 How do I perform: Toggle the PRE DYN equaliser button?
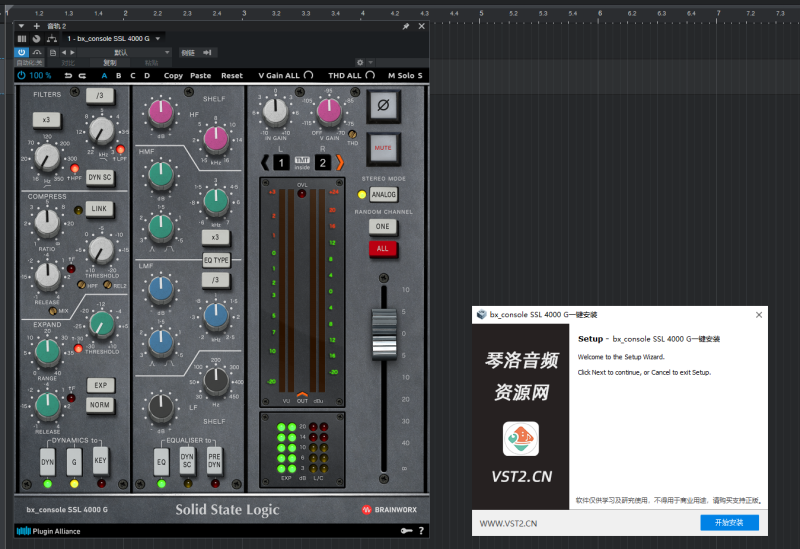point(214,461)
